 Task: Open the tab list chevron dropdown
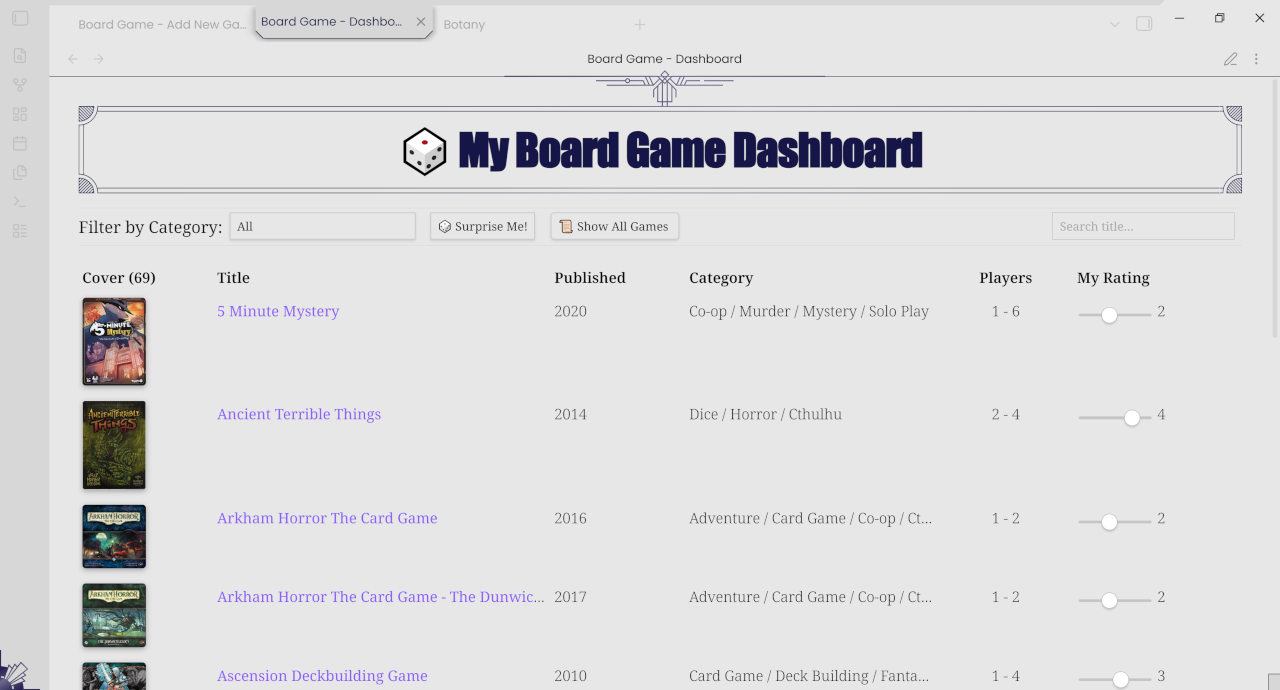point(1114,23)
